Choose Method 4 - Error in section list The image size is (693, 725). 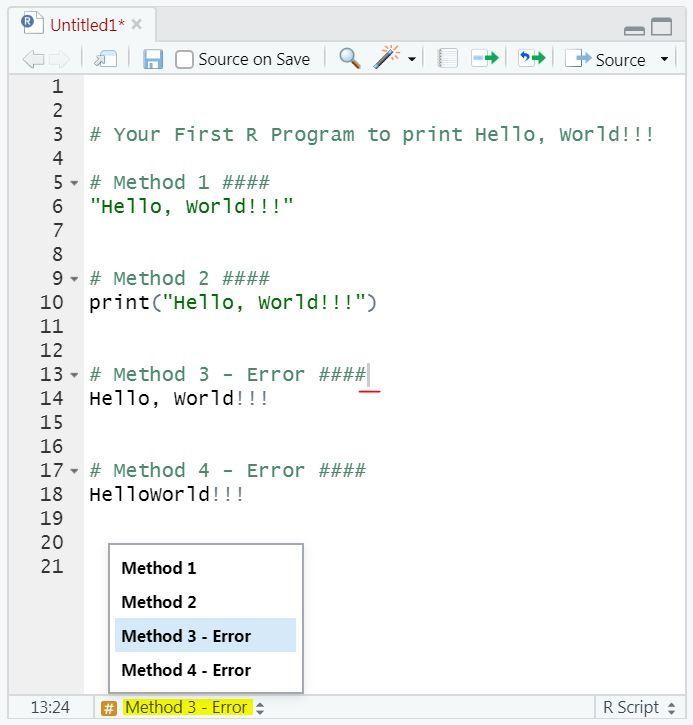[205, 670]
